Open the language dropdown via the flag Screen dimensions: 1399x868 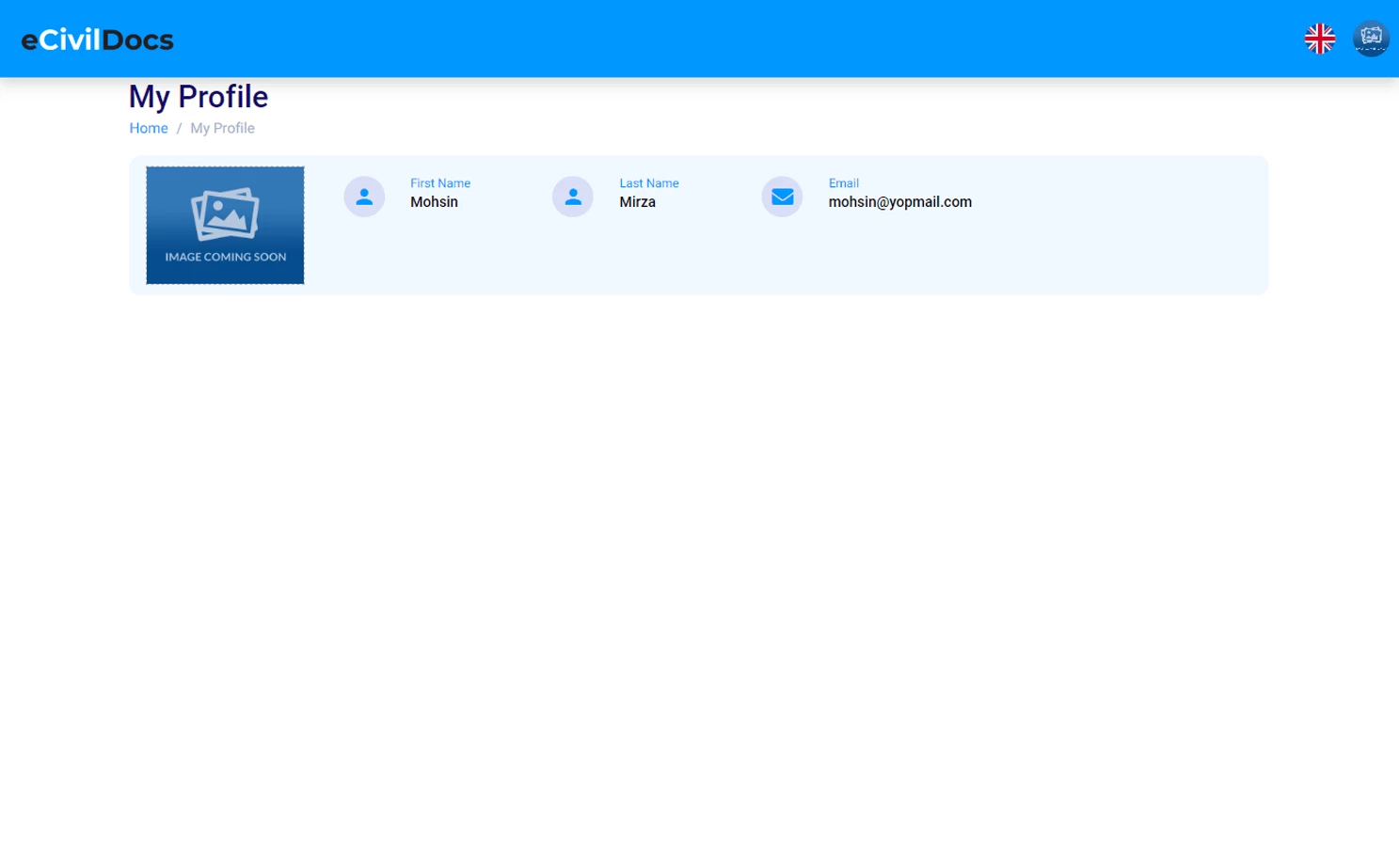(1319, 39)
